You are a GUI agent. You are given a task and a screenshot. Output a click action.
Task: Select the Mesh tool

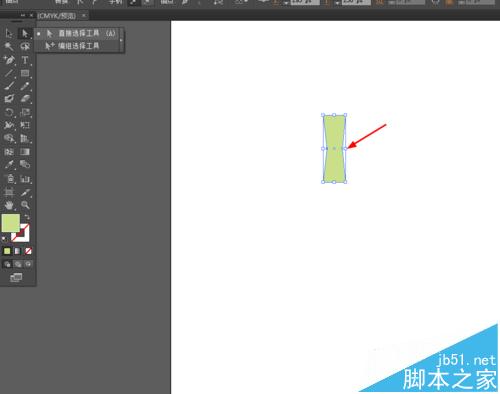pyautogui.click(x=9, y=152)
